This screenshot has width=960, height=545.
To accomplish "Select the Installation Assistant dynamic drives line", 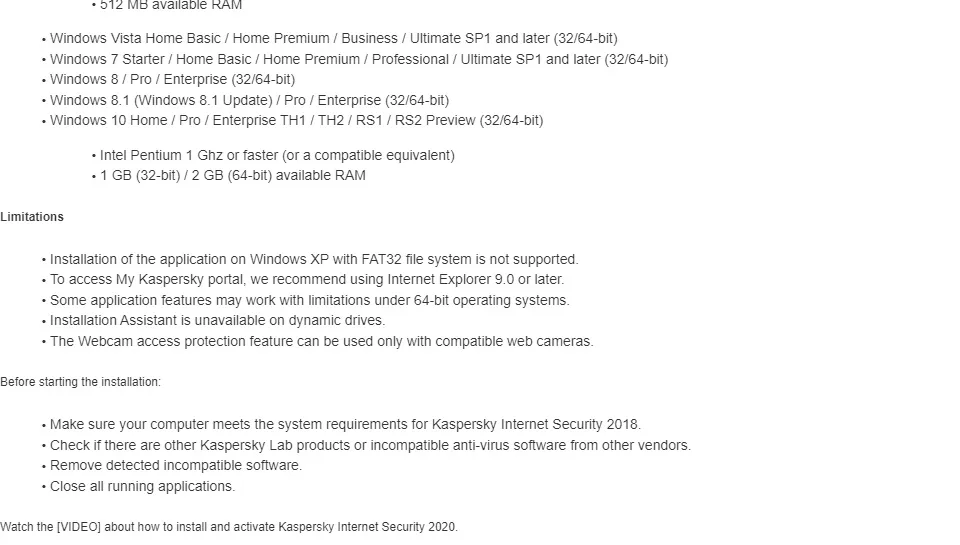I will pos(217,321).
